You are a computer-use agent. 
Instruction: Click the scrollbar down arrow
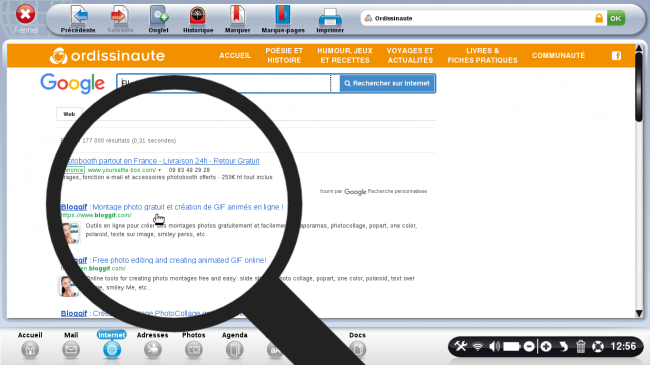coord(639,314)
